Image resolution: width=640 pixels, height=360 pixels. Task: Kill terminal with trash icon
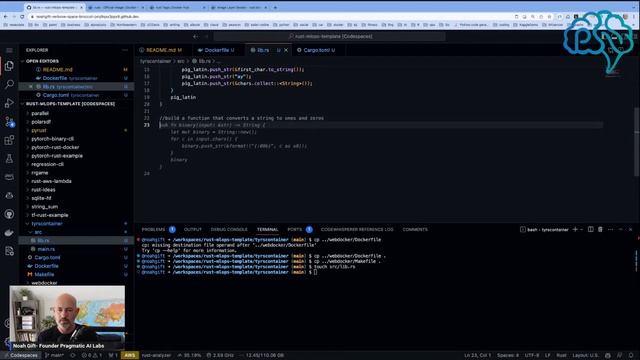coord(600,229)
